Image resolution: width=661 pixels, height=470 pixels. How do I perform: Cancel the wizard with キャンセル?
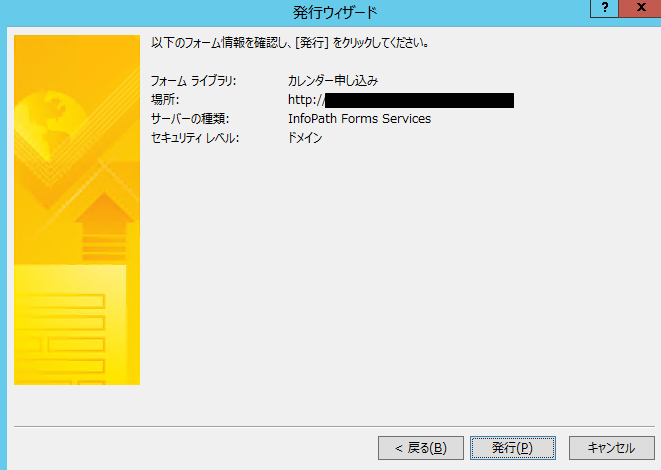click(x=611, y=448)
